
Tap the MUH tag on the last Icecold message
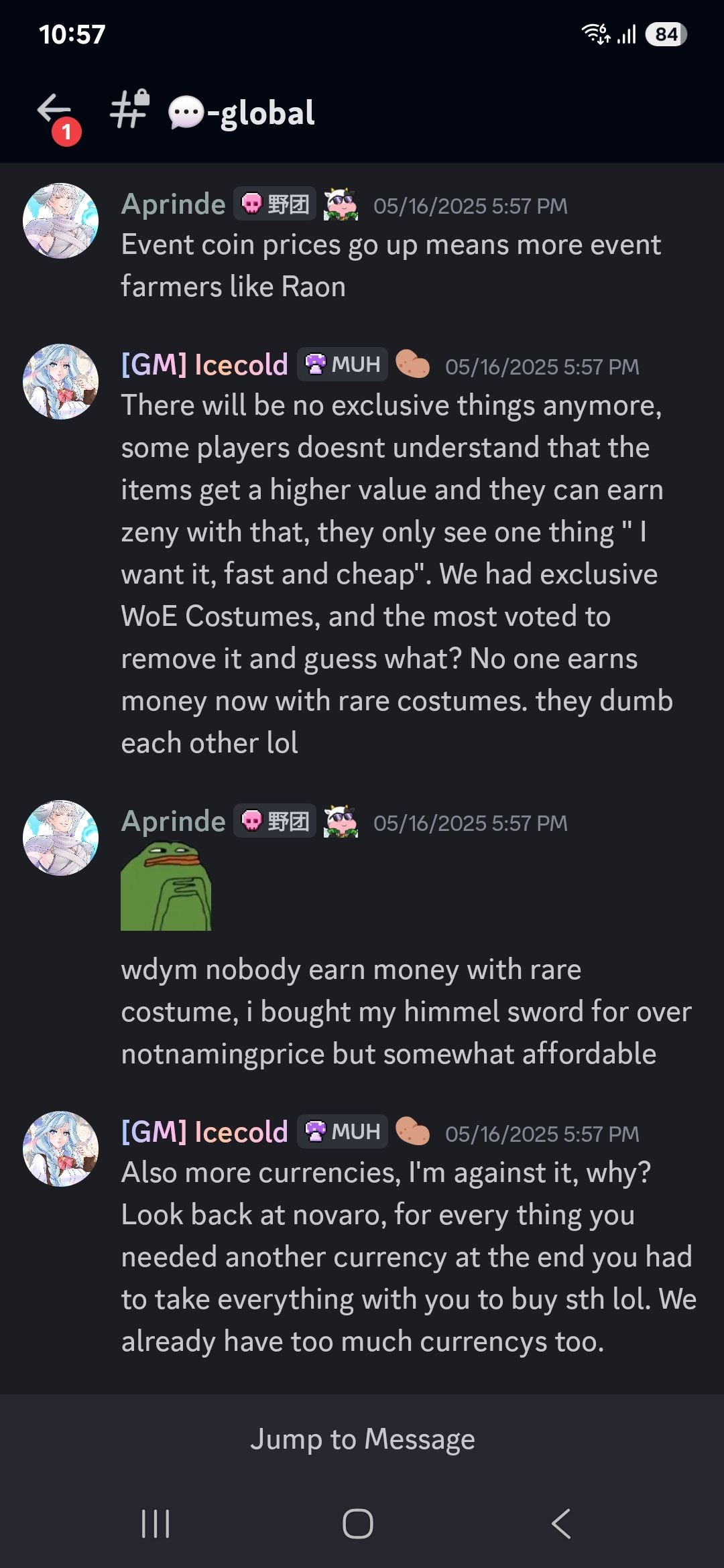tap(343, 1132)
